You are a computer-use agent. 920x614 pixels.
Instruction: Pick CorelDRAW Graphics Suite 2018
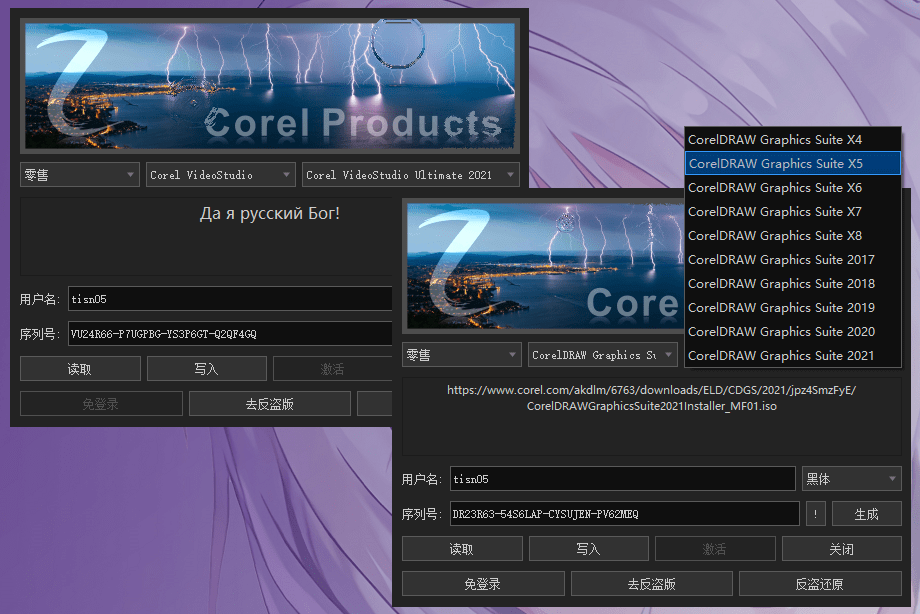[793, 284]
